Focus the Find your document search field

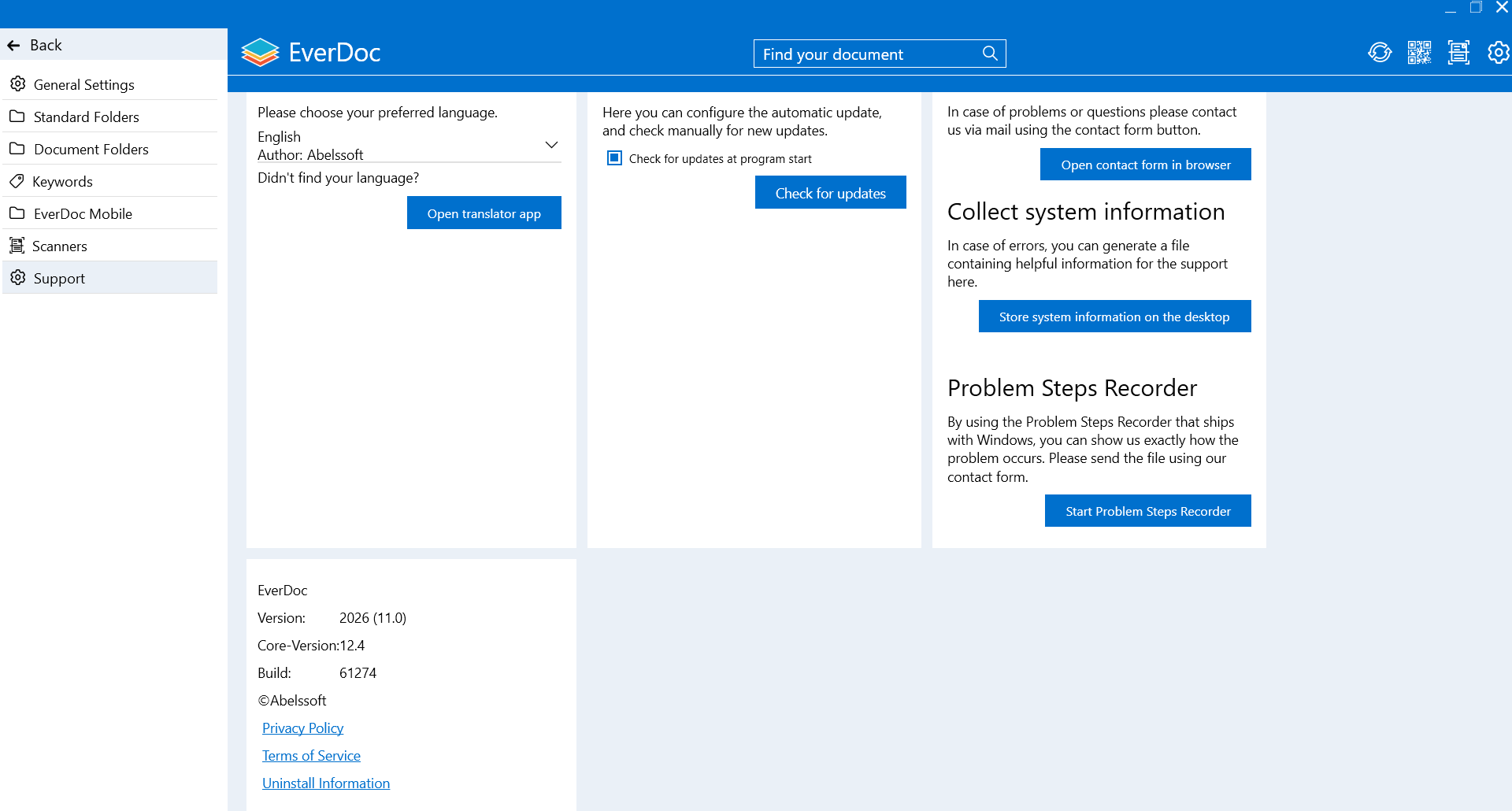[x=880, y=54]
